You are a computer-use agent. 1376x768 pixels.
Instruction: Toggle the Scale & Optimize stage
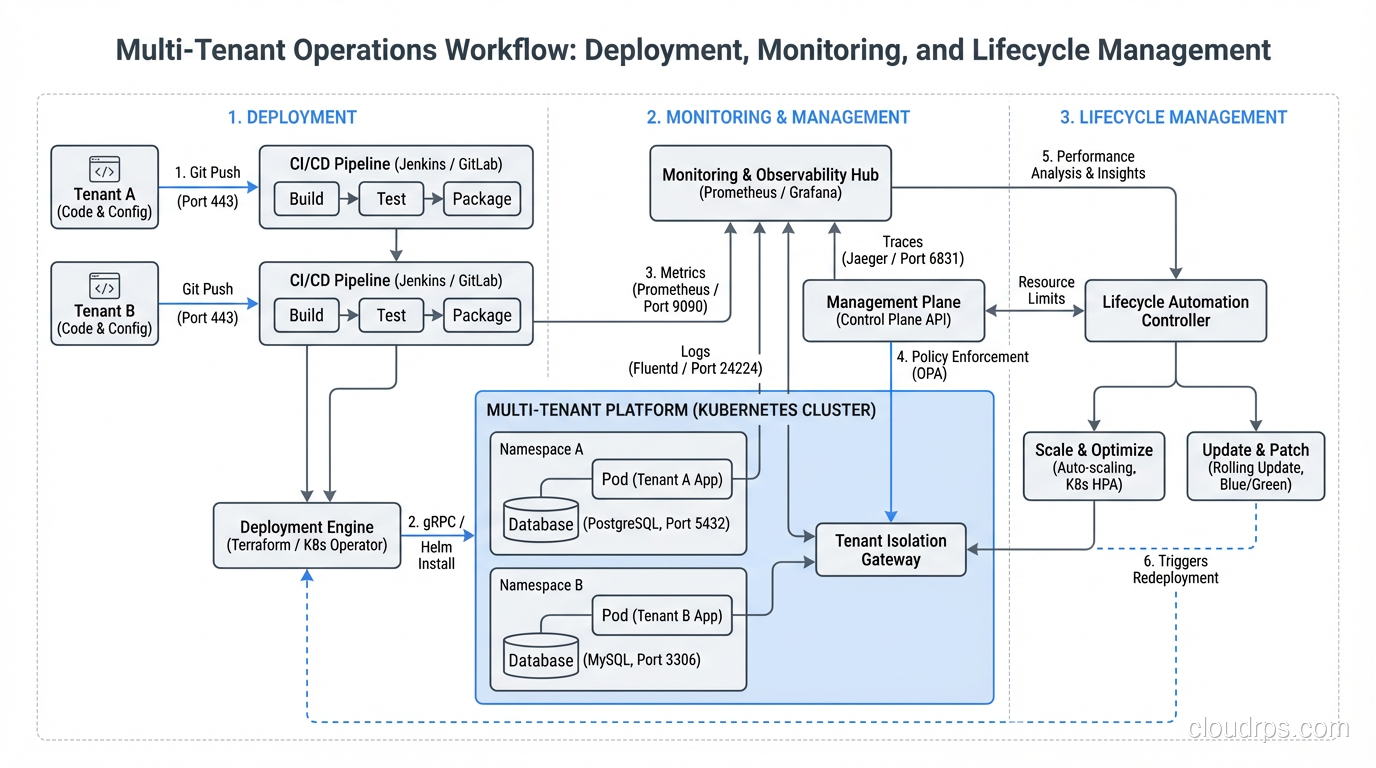point(1093,466)
